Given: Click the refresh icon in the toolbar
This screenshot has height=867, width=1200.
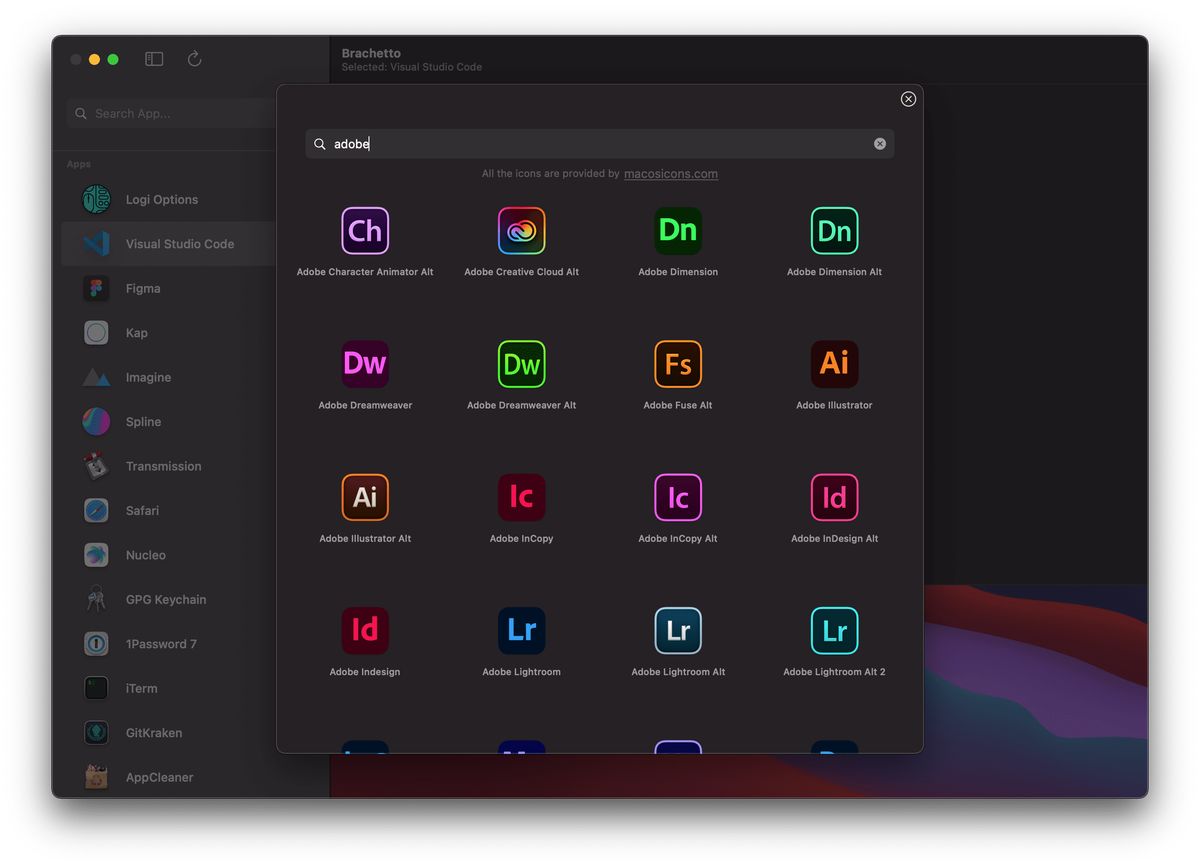Looking at the screenshot, I should click(x=195, y=59).
